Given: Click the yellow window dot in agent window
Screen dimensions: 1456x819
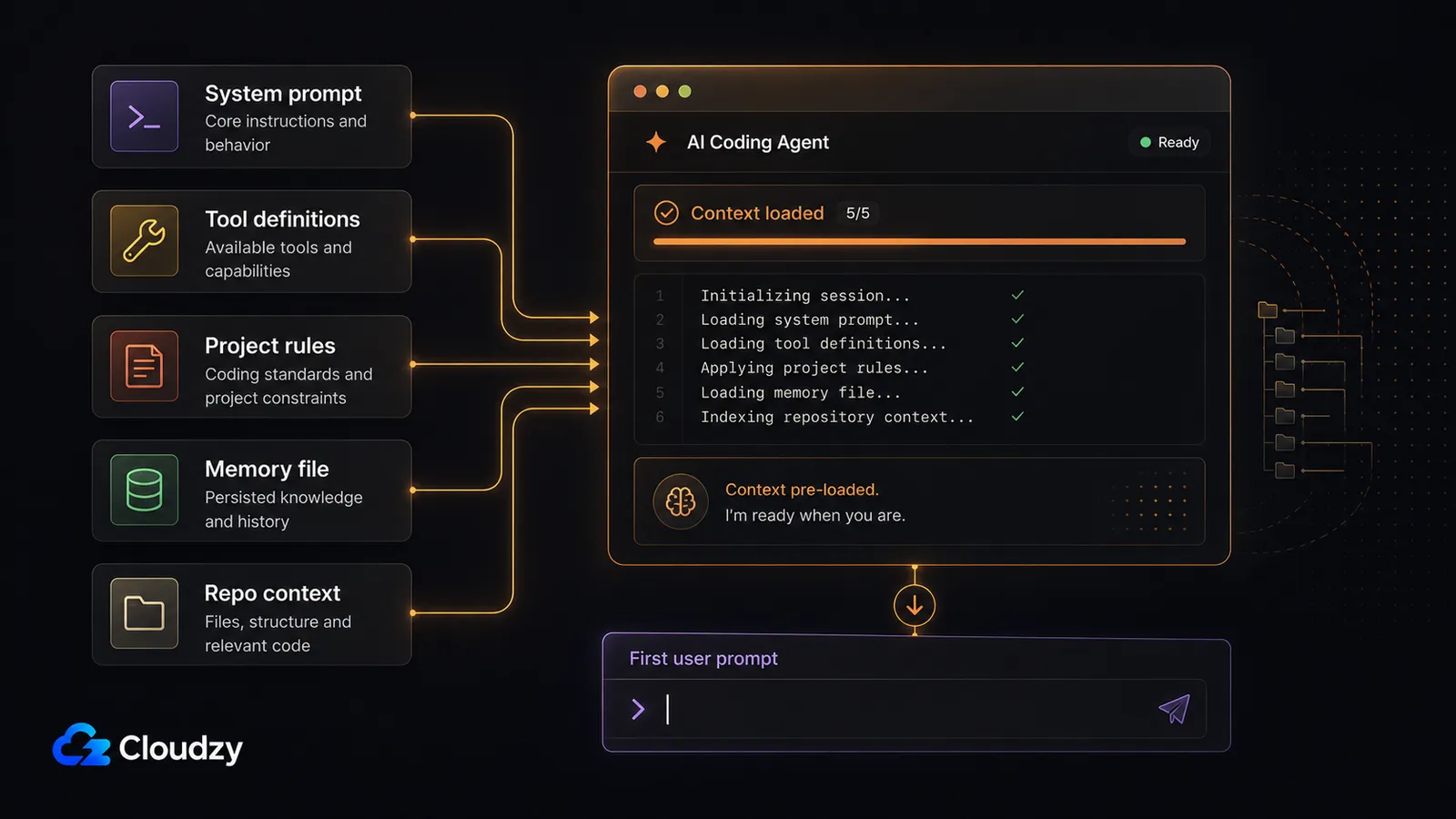Looking at the screenshot, I should coord(662,91).
